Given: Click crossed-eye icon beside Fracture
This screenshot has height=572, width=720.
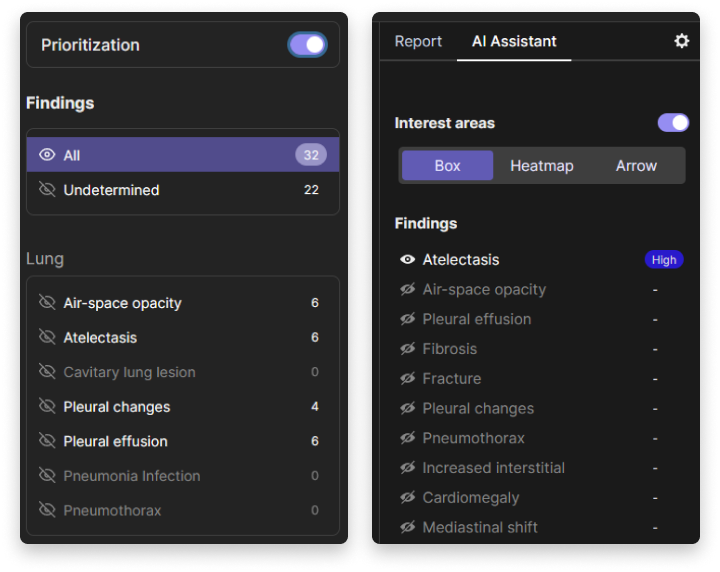Looking at the screenshot, I should tap(407, 379).
